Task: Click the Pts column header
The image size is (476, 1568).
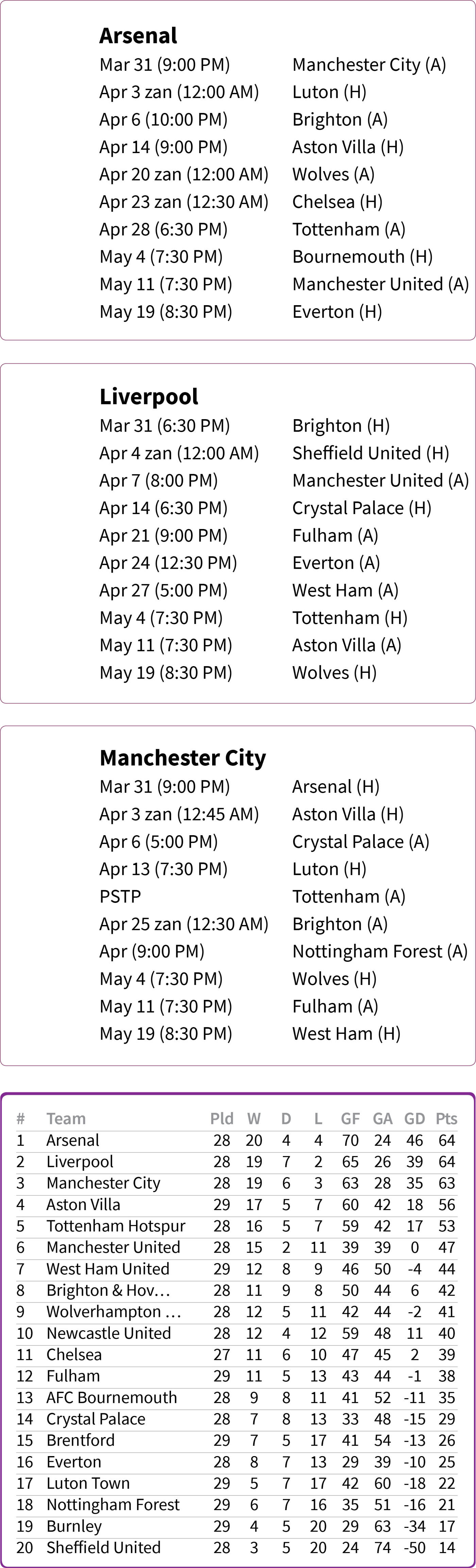Action: coord(446,1119)
